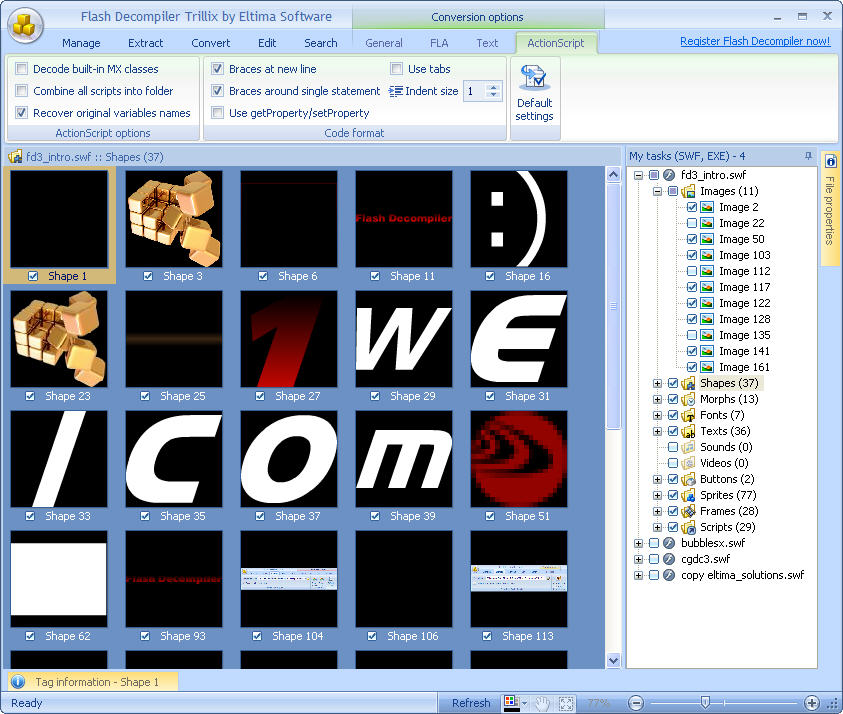This screenshot has height=714, width=843.
Task: Uncheck the Shape 16 thumbnail checkbox
Action: (x=490, y=276)
